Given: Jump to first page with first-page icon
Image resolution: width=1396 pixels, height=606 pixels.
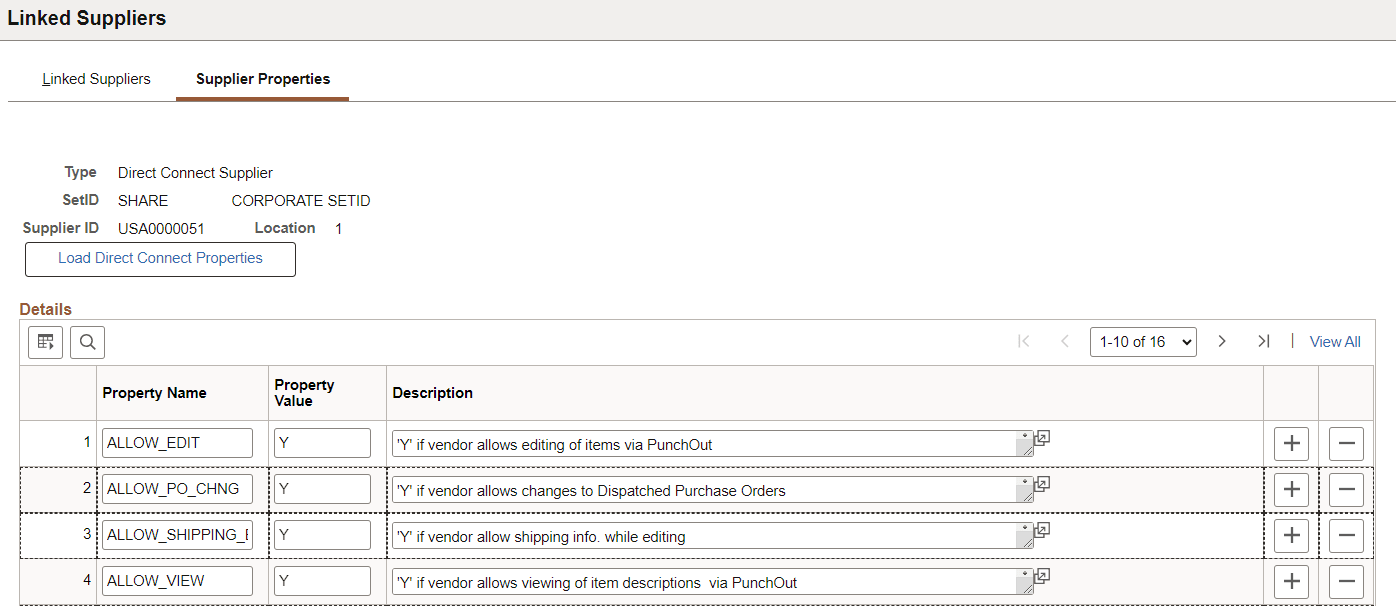Looking at the screenshot, I should (1024, 341).
